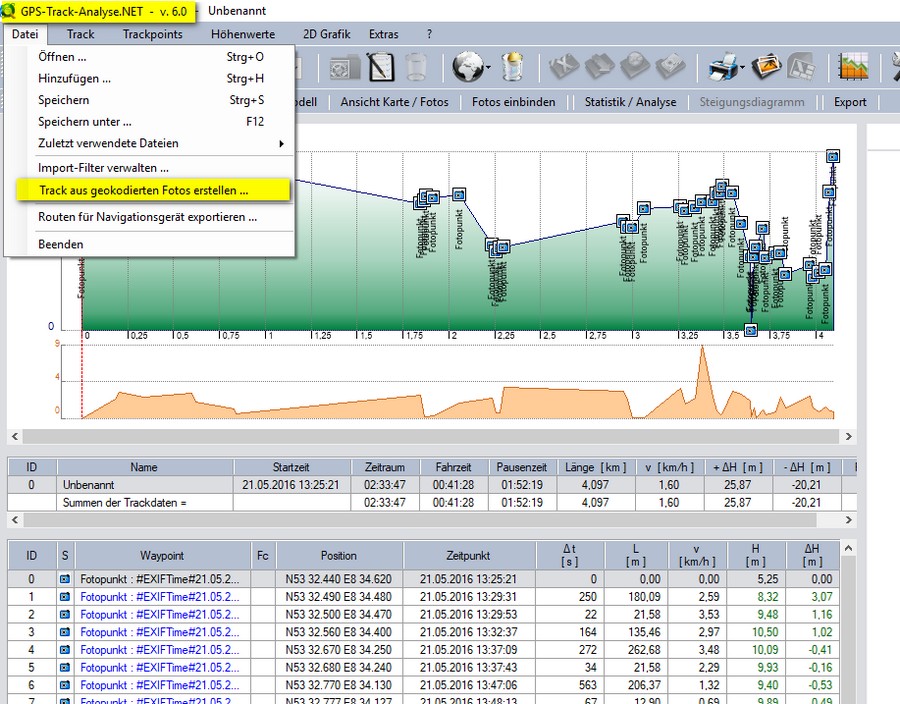This screenshot has height=704, width=900.
Task: Click the Waypoint column header
Action: [x=162, y=555]
